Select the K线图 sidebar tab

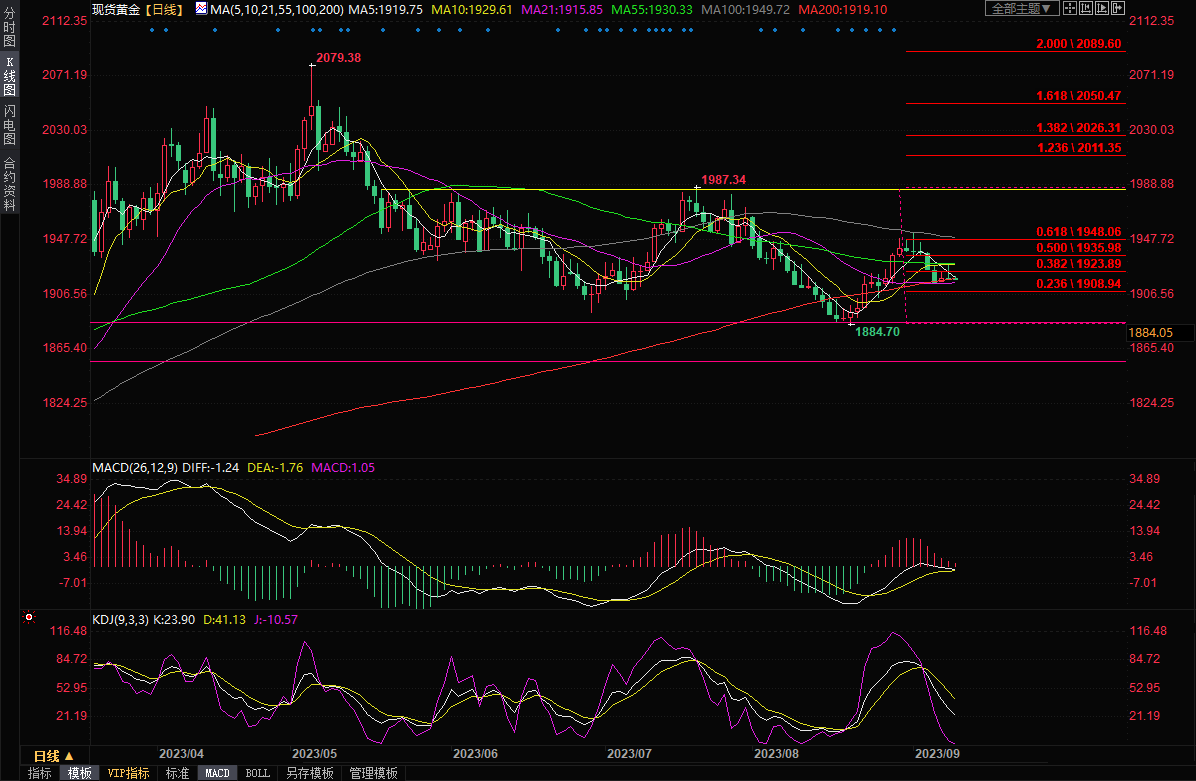click(10, 76)
